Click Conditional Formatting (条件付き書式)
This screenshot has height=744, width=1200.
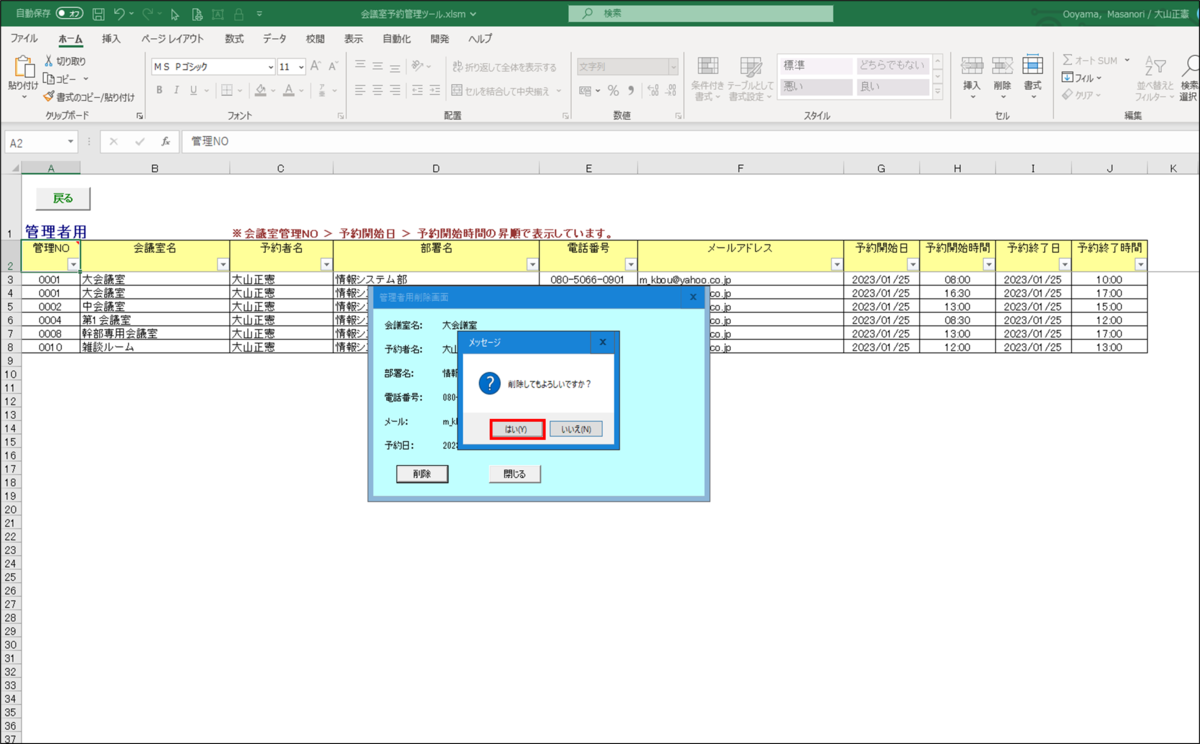coord(707,78)
